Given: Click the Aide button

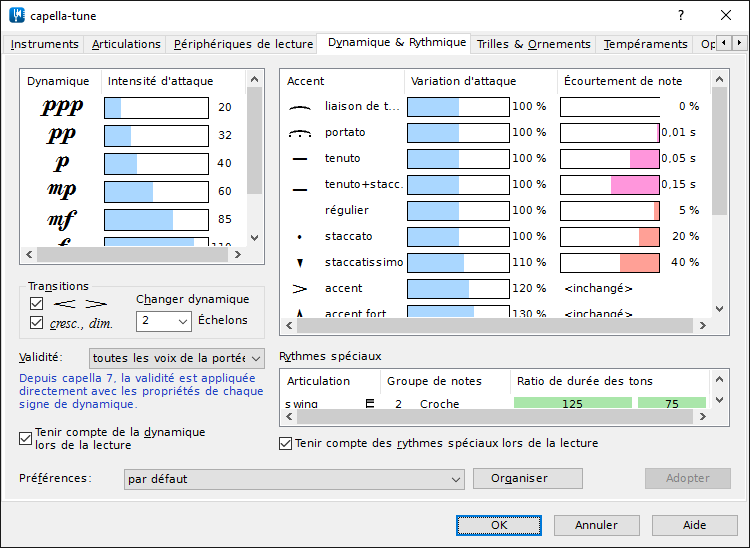Looking at the screenshot, I should (695, 525).
